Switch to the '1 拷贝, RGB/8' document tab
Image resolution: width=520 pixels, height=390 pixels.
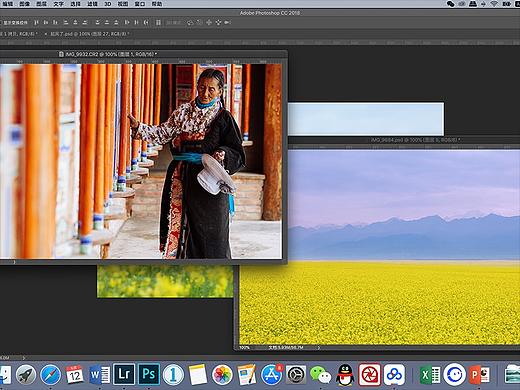(x=19, y=34)
